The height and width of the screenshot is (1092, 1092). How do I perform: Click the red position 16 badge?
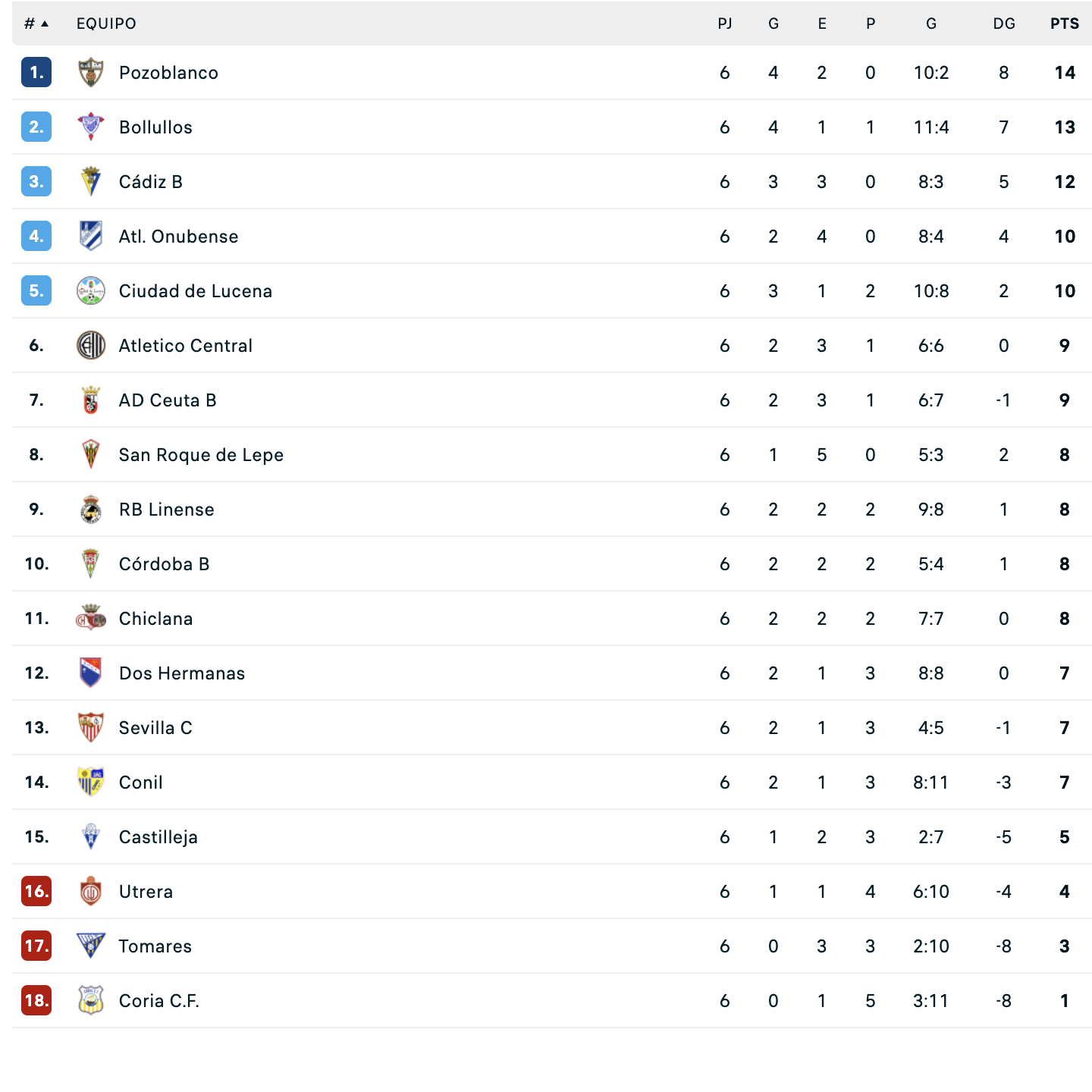pyautogui.click(x=36, y=892)
